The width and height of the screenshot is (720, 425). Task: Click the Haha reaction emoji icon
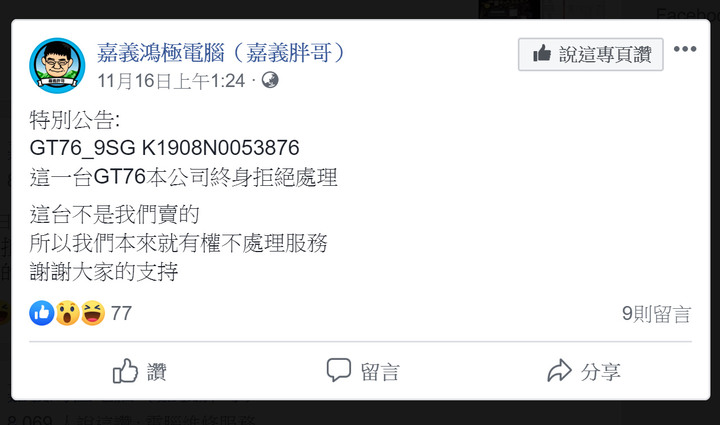tap(93, 313)
